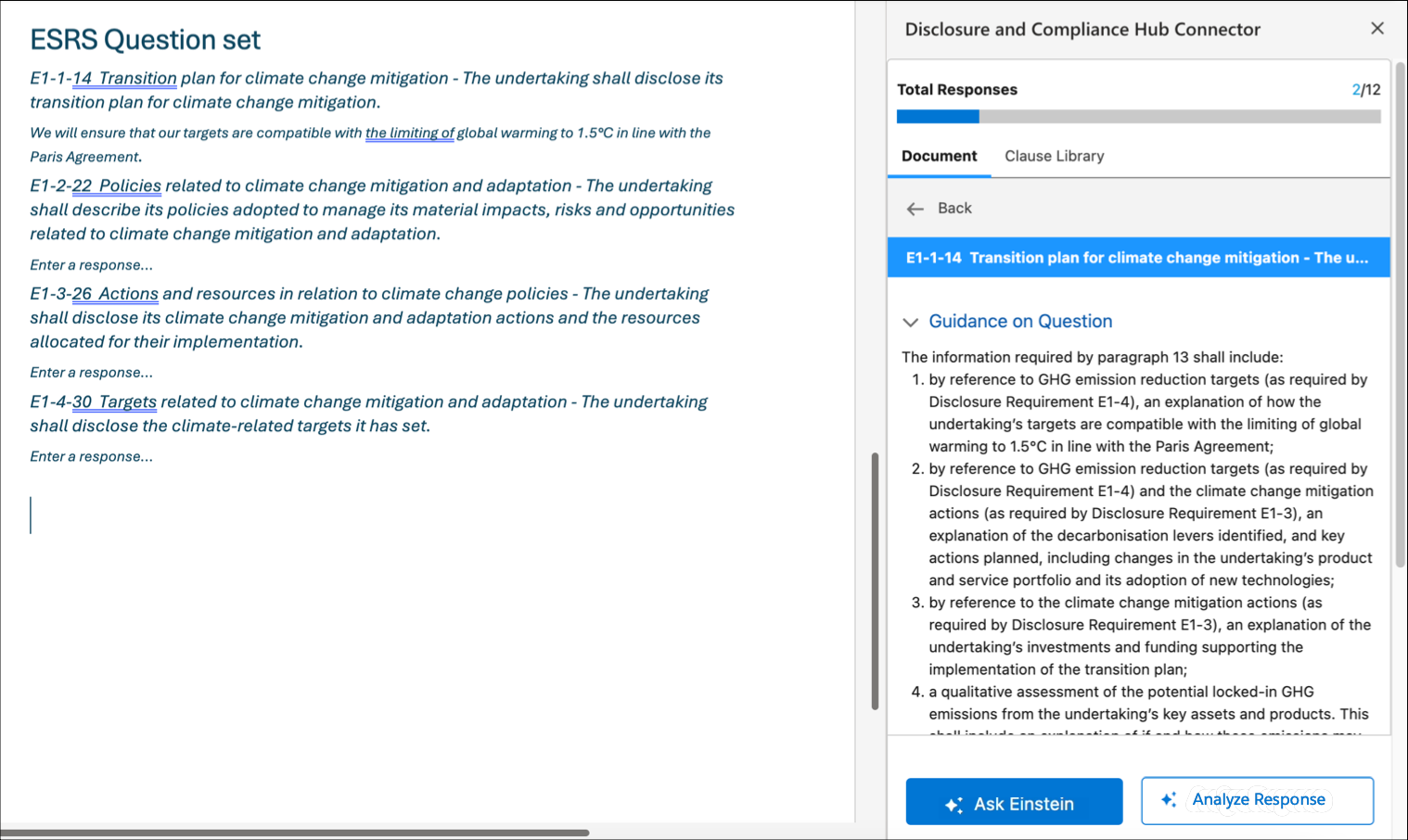Click the Back arrow icon

[x=915, y=209]
